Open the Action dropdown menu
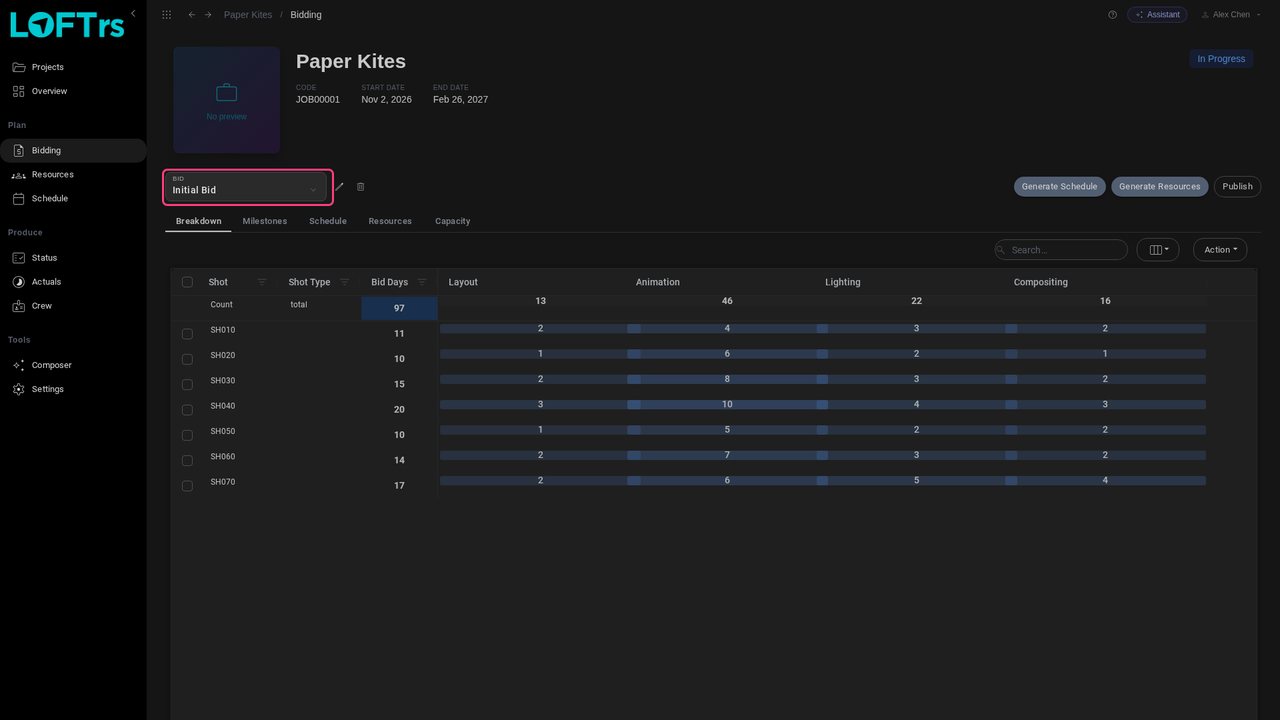 (x=1220, y=250)
